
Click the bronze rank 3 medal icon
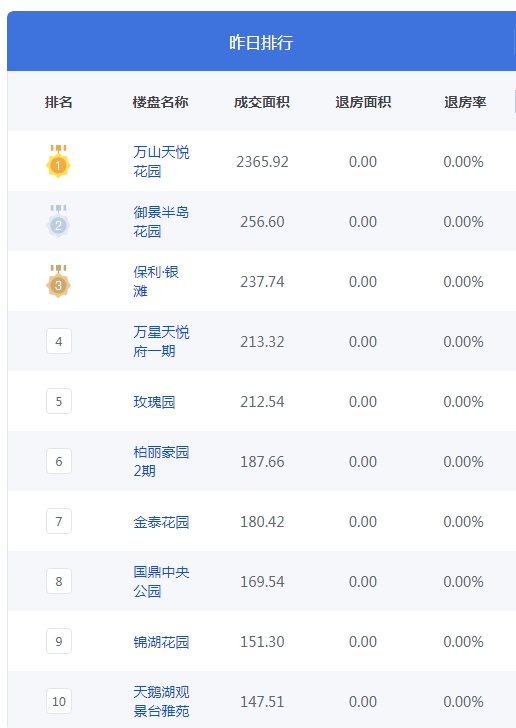pos(59,281)
